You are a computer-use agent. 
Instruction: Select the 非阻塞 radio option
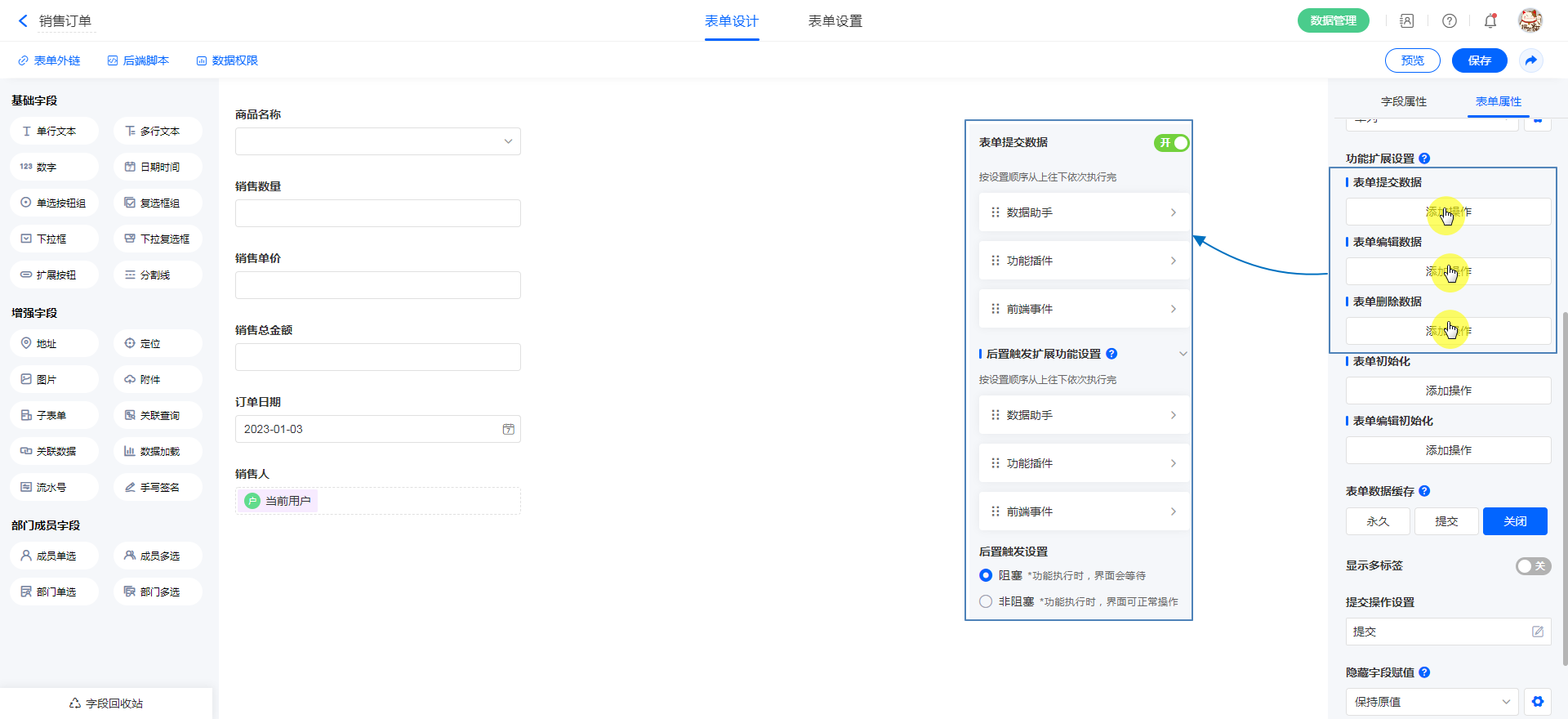(986, 601)
